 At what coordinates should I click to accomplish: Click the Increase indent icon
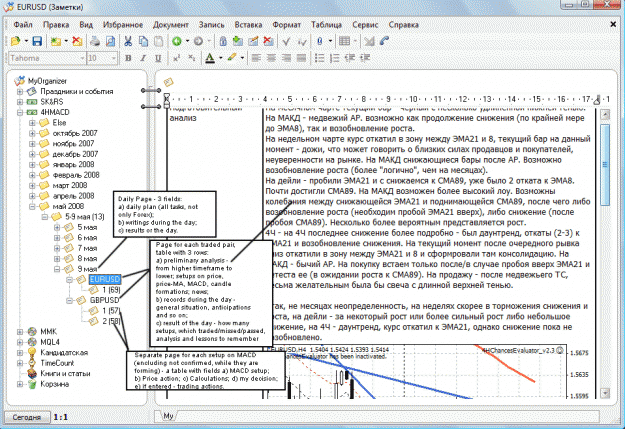(x=365, y=58)
